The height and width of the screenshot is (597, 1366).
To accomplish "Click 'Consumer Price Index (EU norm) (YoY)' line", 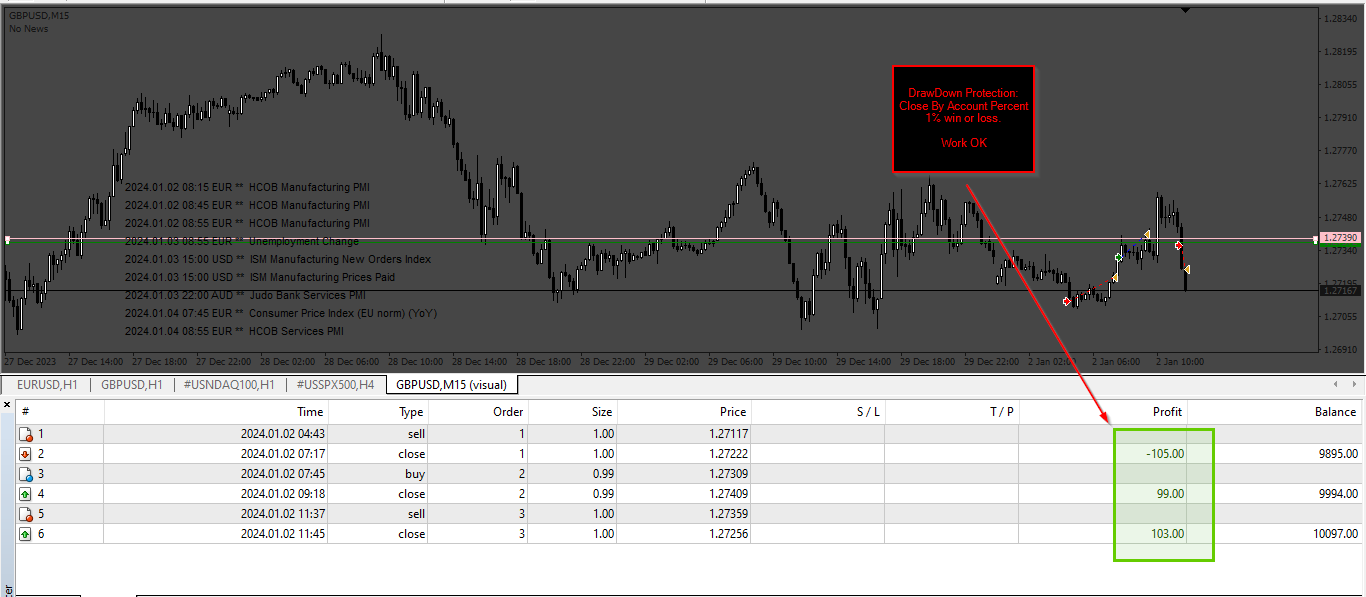I will 281,313.
